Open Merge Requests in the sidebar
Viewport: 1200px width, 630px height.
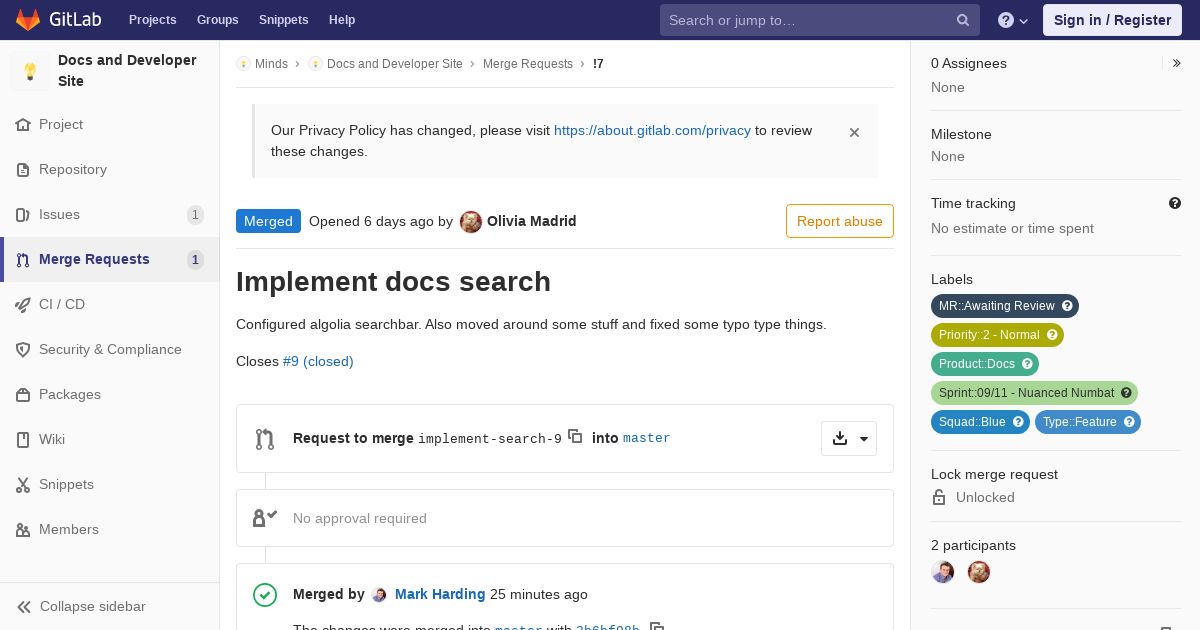point(110,260)
